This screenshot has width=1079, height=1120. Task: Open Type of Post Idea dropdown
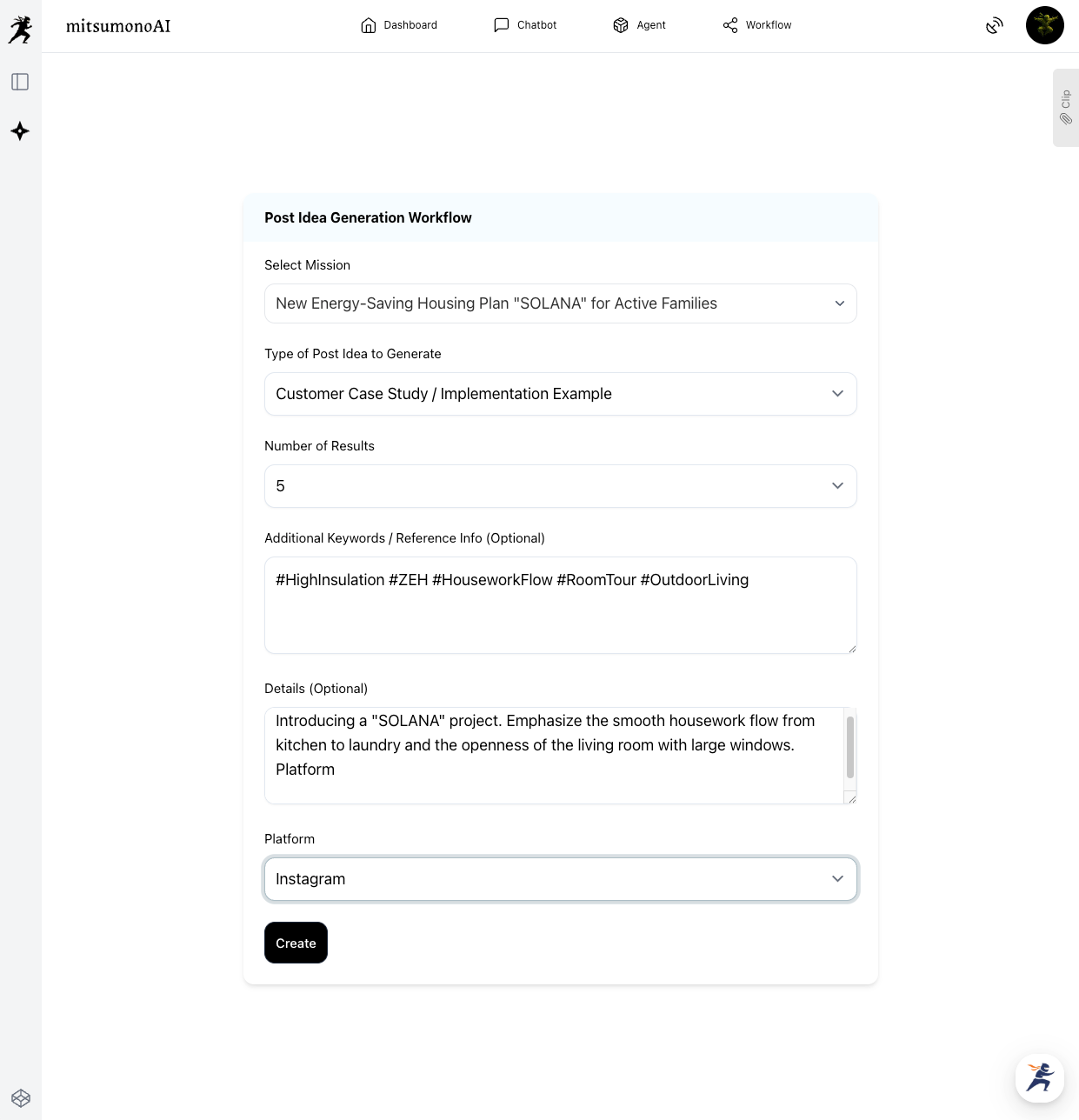[x=560, y=394]
